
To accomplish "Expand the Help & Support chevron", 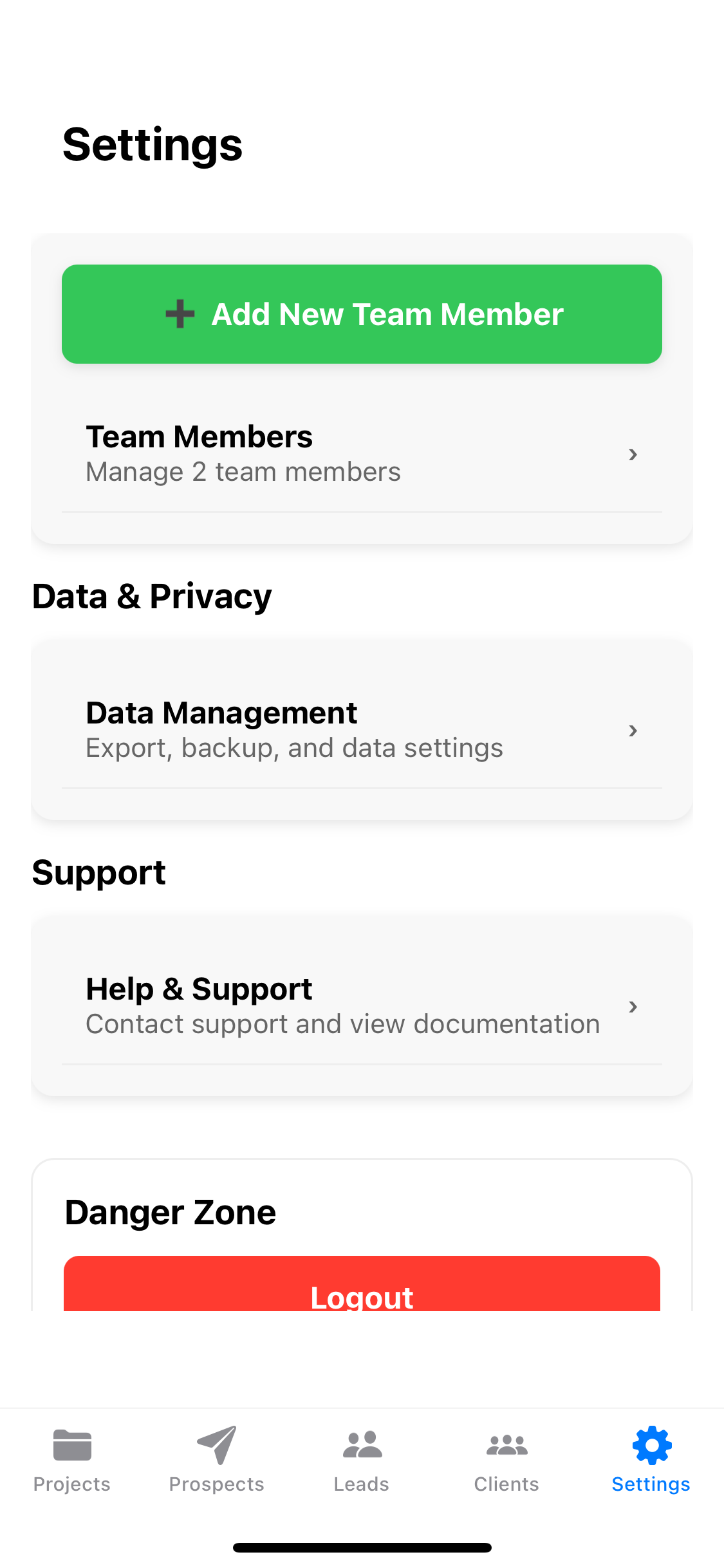I will pyautogui.click(x=633, y=1007).
